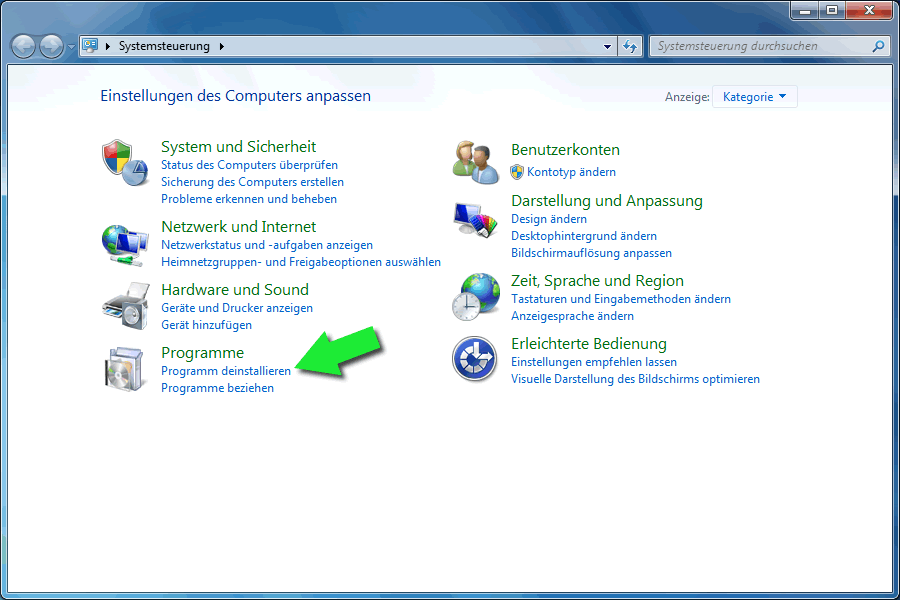Click Status des Computers überprüfen

point(249,165)
